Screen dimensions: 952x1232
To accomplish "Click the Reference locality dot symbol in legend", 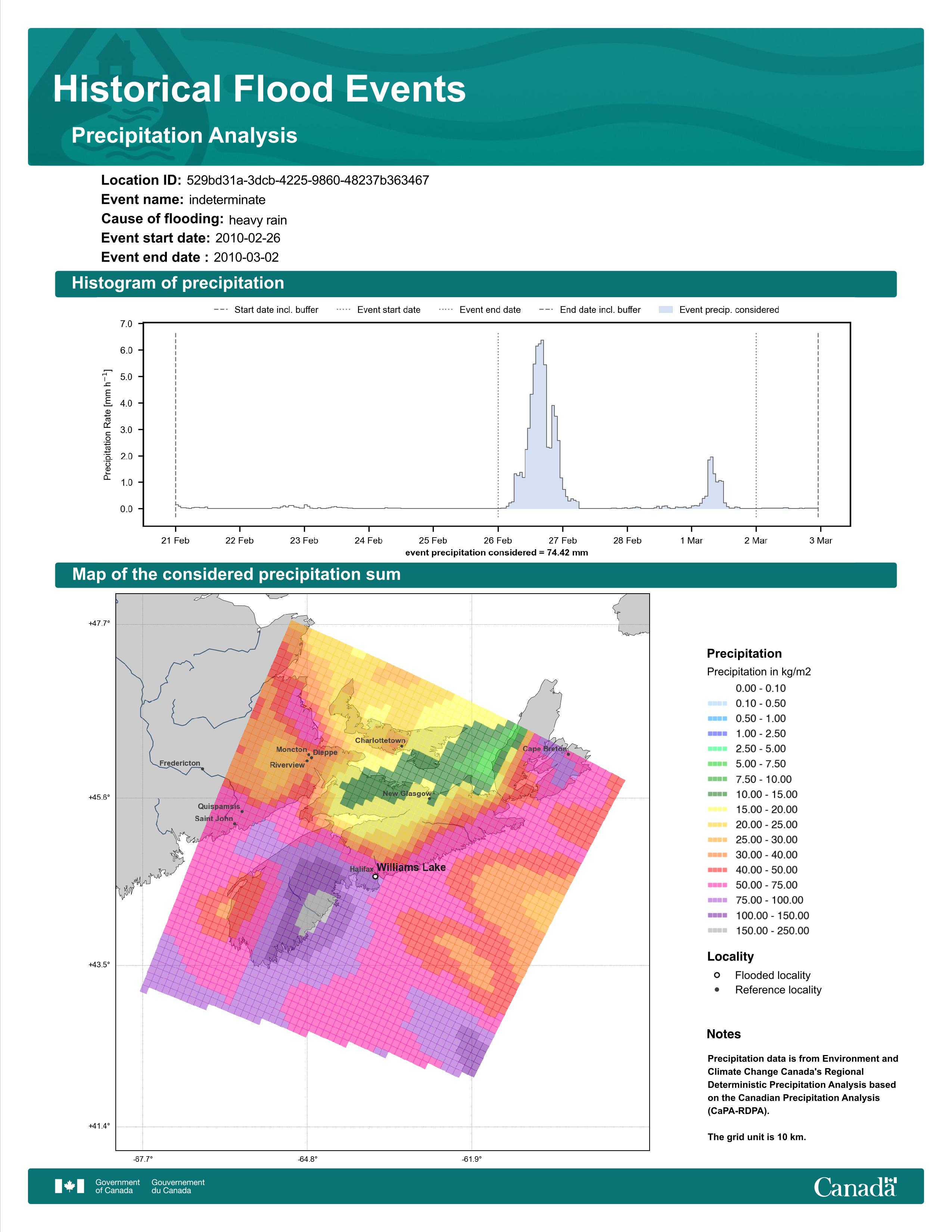I will coord(717,989).
